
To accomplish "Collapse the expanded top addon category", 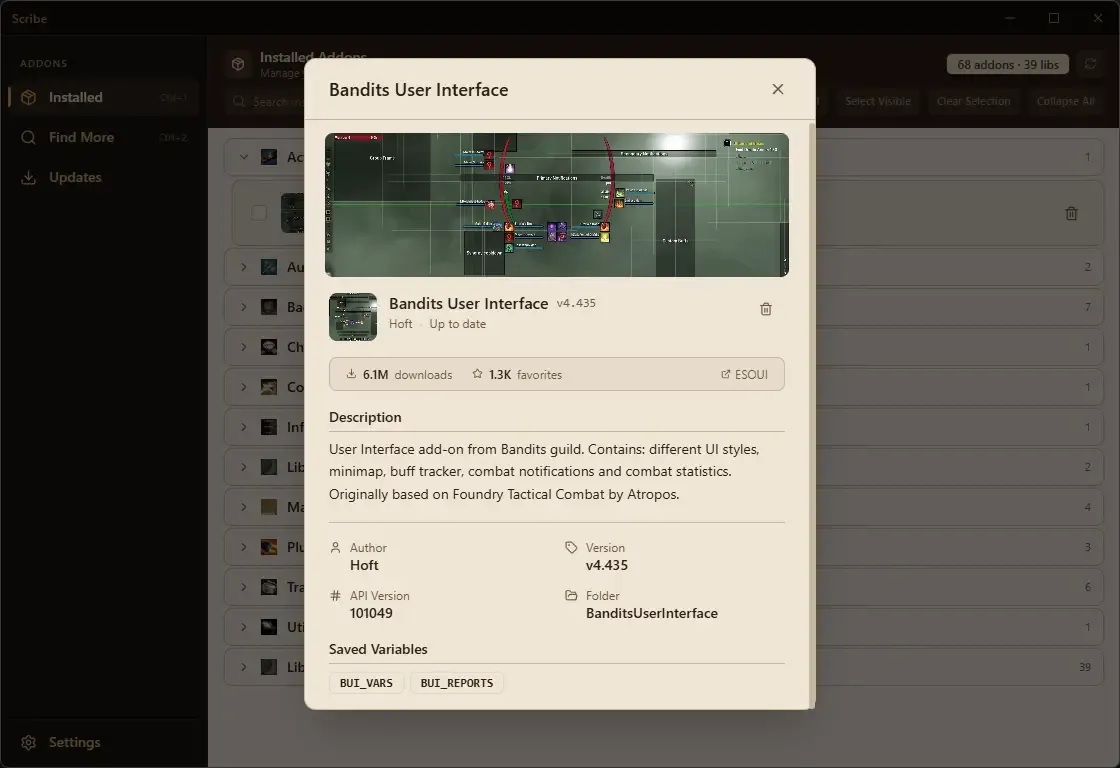I will click(x=242, y=156).
